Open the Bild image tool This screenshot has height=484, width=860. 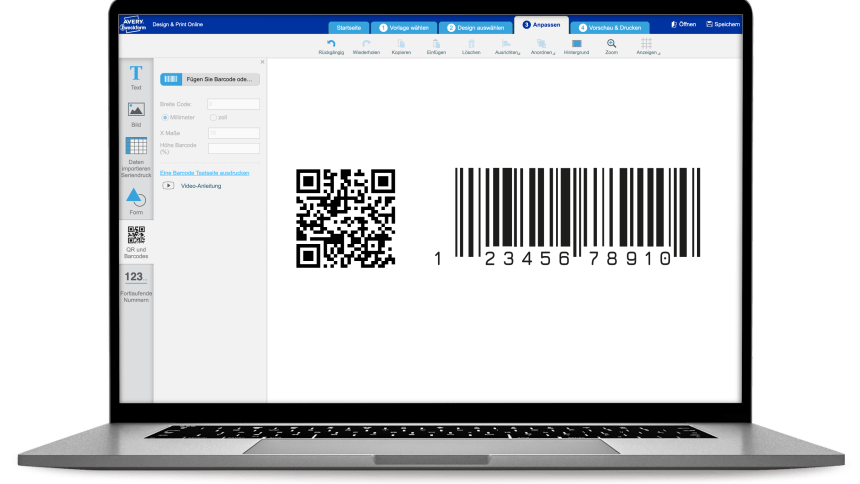click(136, 114)
